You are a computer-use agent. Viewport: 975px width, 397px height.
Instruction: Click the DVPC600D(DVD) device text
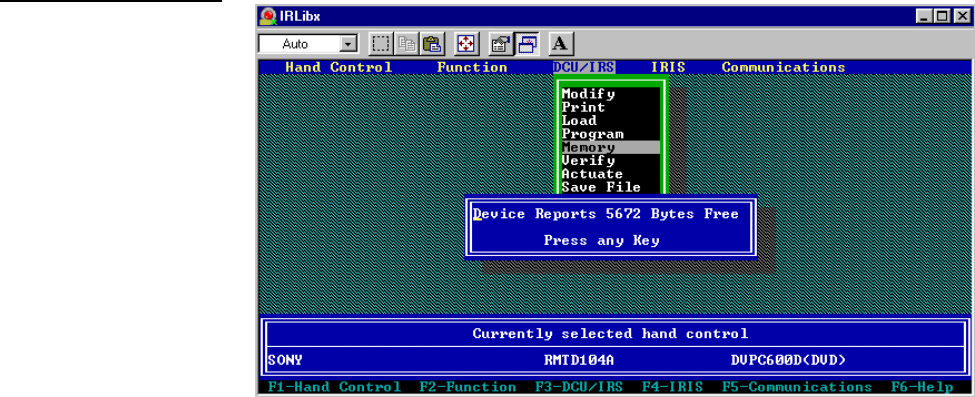click(788, 360)
